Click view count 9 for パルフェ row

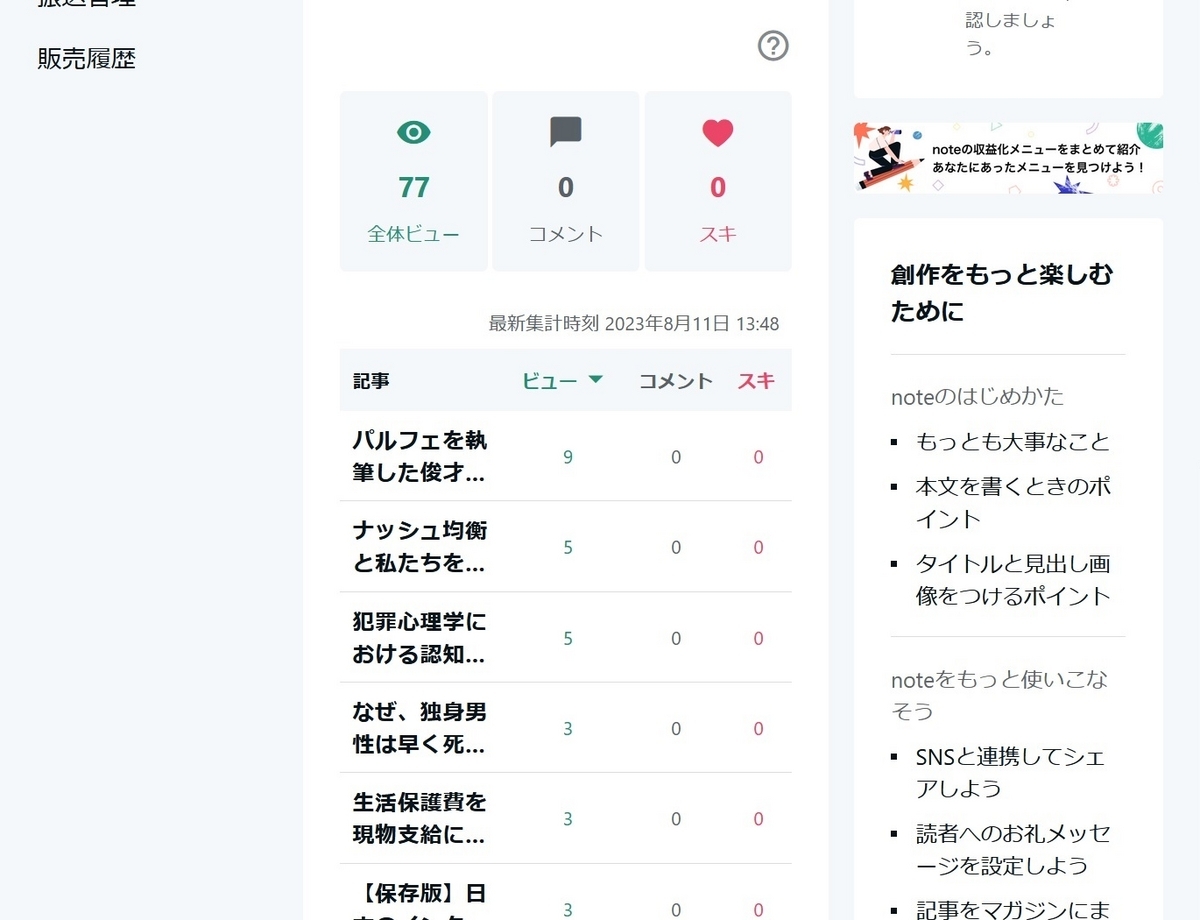tap(568, 457)
